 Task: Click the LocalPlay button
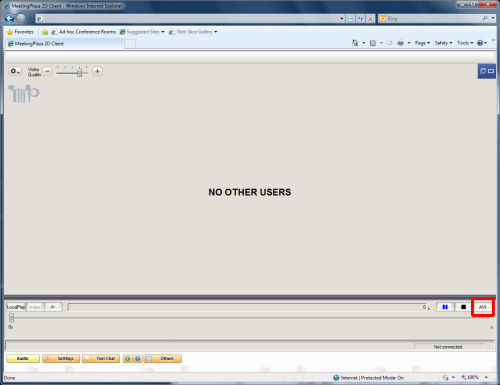16,307
